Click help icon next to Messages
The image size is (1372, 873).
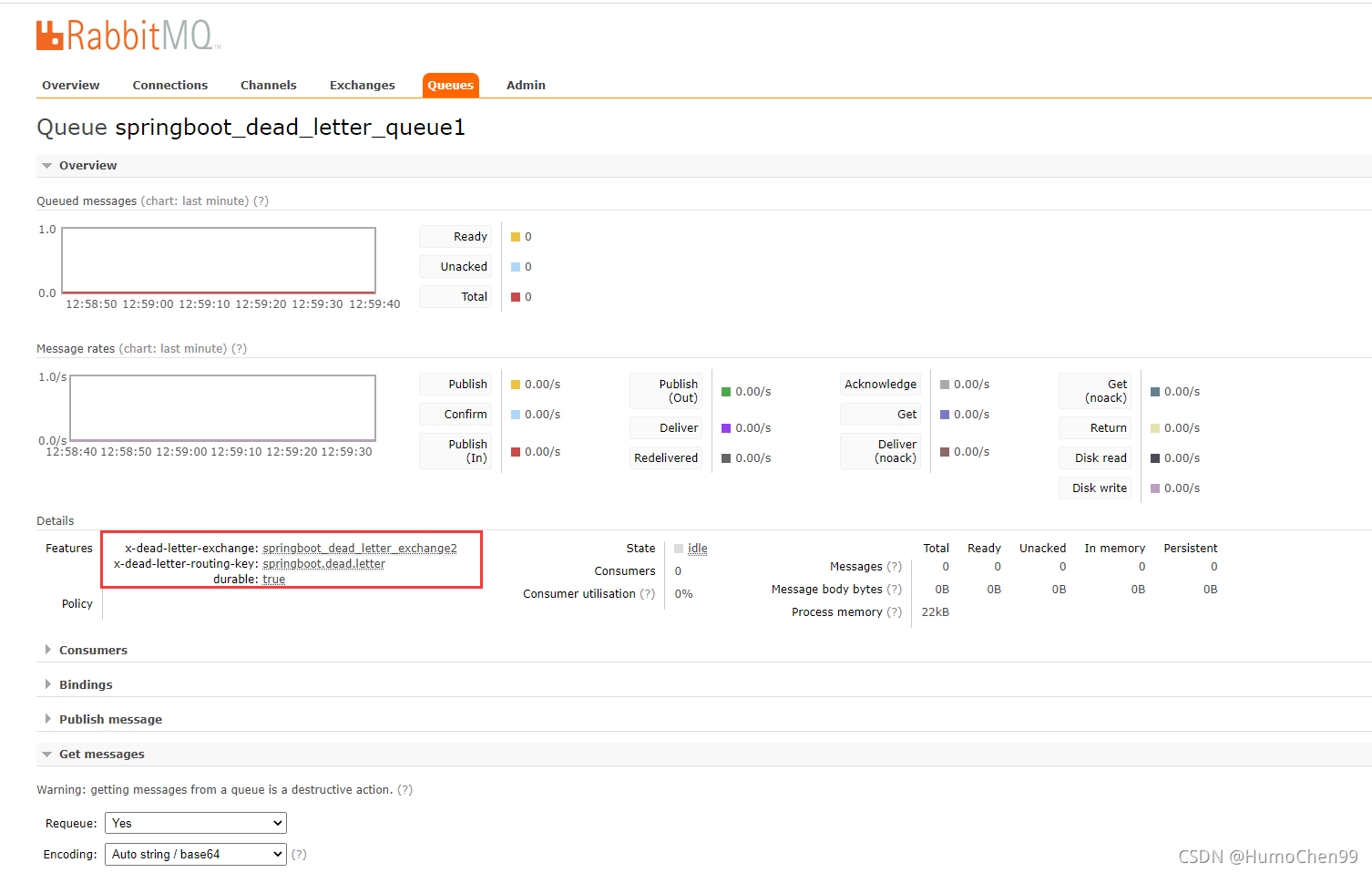pos(895,566)
